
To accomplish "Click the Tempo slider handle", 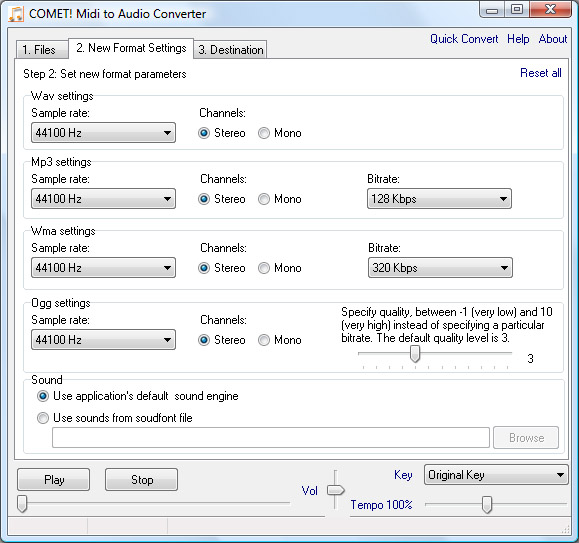I will point(487,505).
